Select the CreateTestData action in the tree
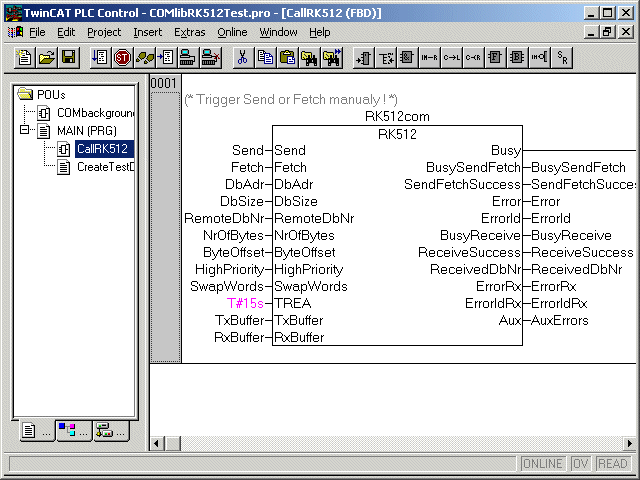Image resolution: width=640 pixels, height=480 pixels. pyautogui.click(x=105, y=167)
